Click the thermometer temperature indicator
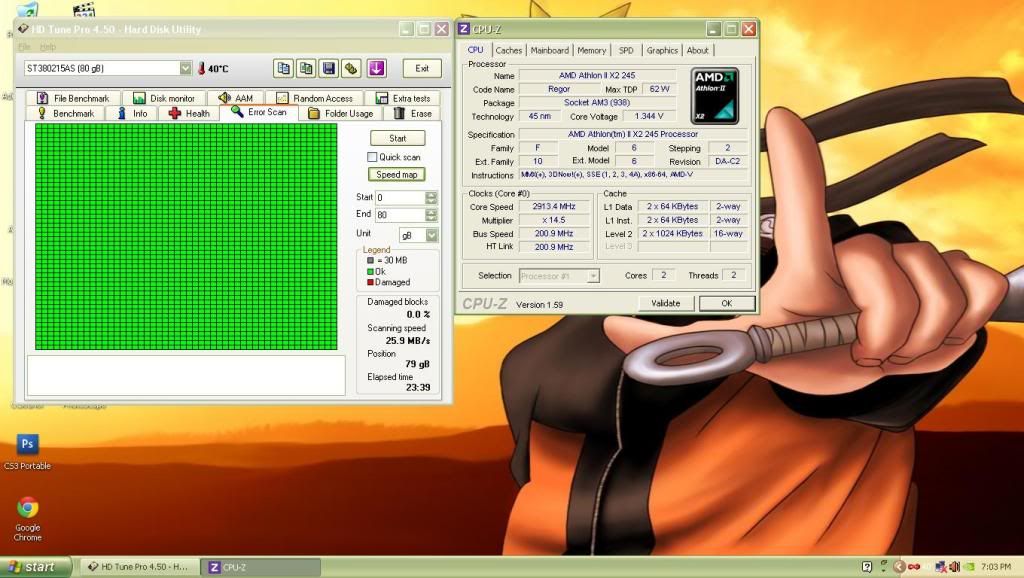The image size is (1024, 578). point(201,68)
